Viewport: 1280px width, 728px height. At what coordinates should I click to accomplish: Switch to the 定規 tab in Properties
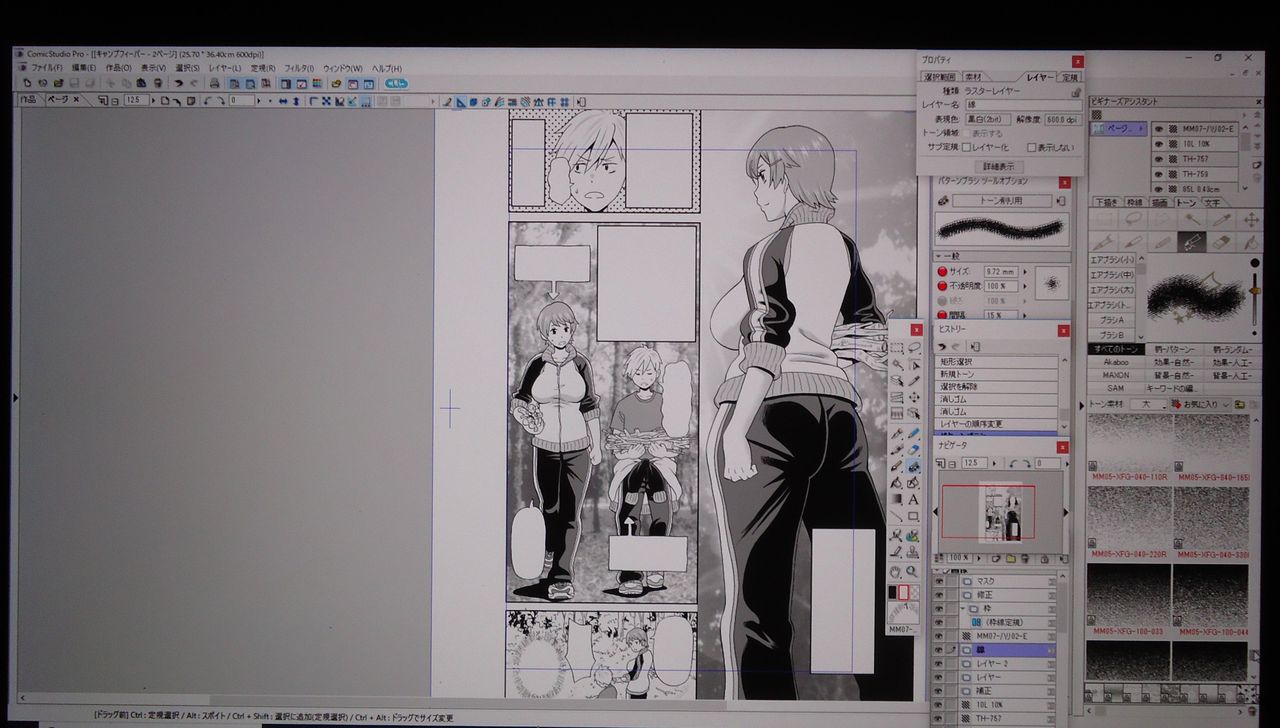tap(1070, 77)
